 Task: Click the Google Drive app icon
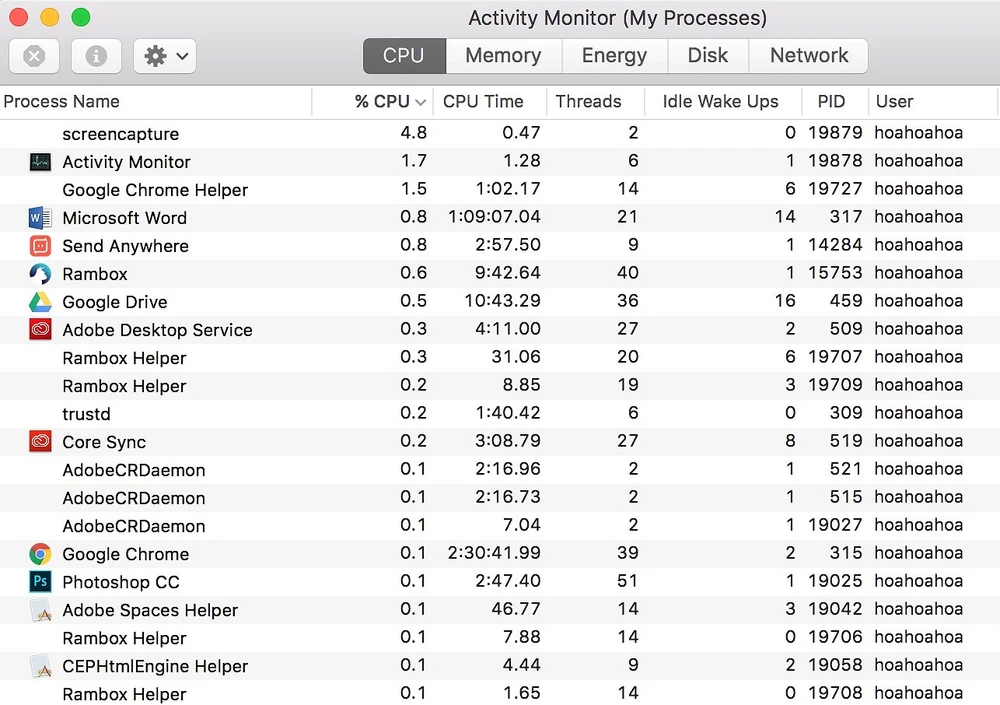pos(40,302)
